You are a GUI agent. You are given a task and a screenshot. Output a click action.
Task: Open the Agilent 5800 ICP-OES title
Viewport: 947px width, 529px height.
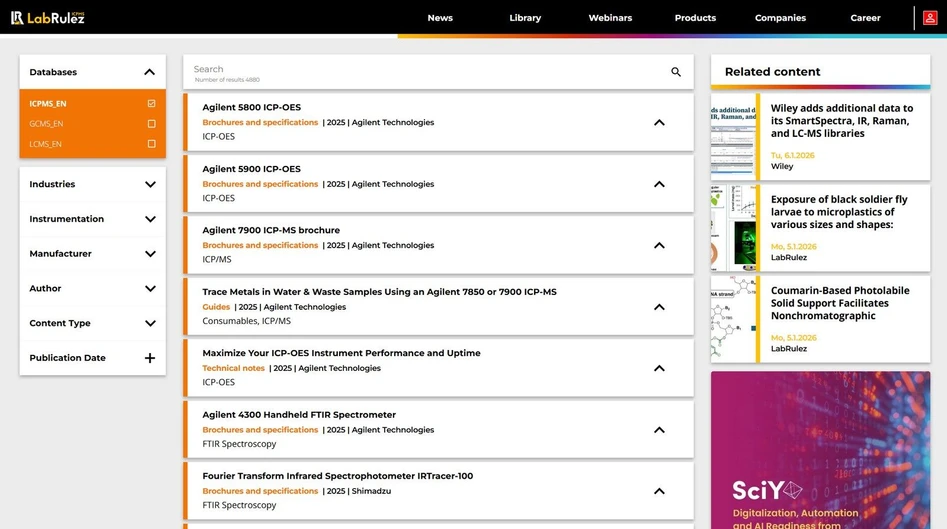coord(251,107)
